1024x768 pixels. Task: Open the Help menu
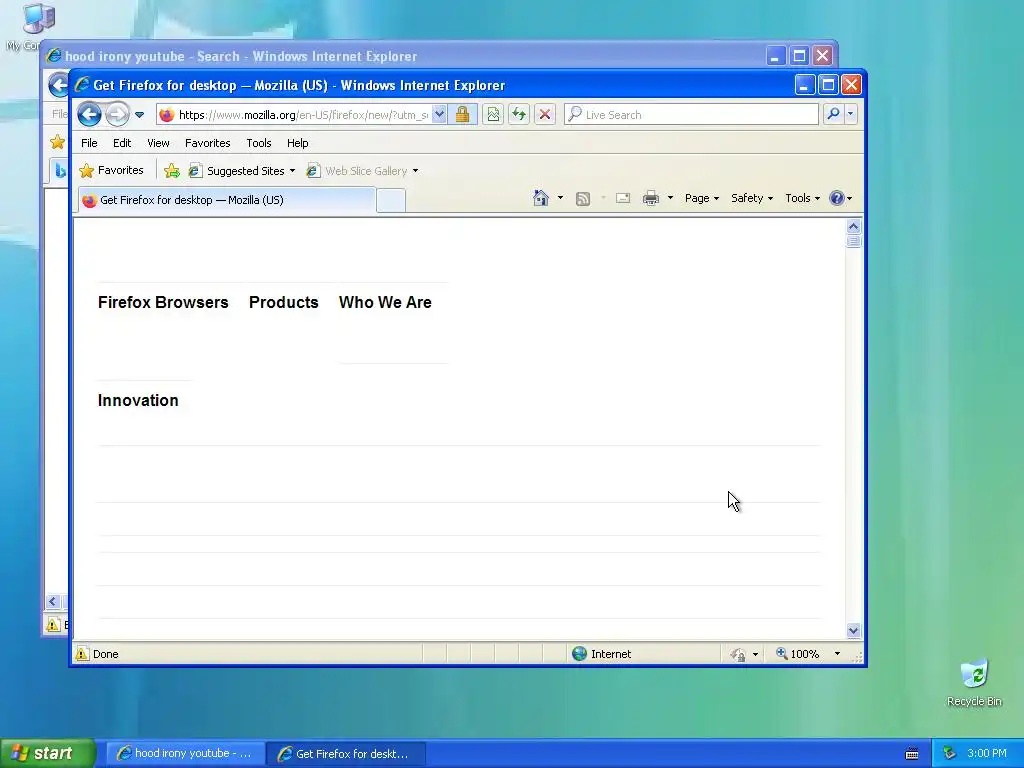pos(297,143)
